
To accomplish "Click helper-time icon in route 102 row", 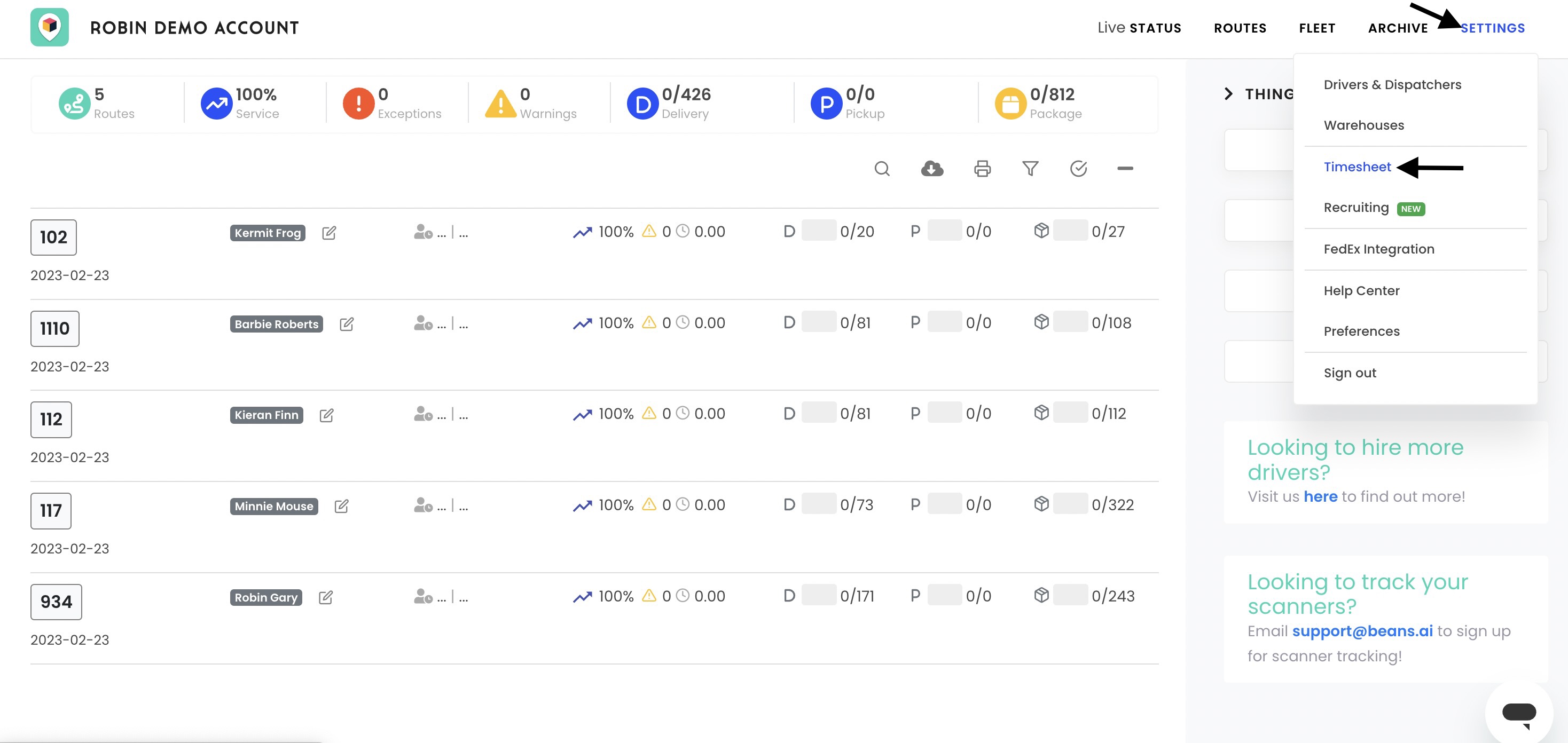I will click(423, 232).
